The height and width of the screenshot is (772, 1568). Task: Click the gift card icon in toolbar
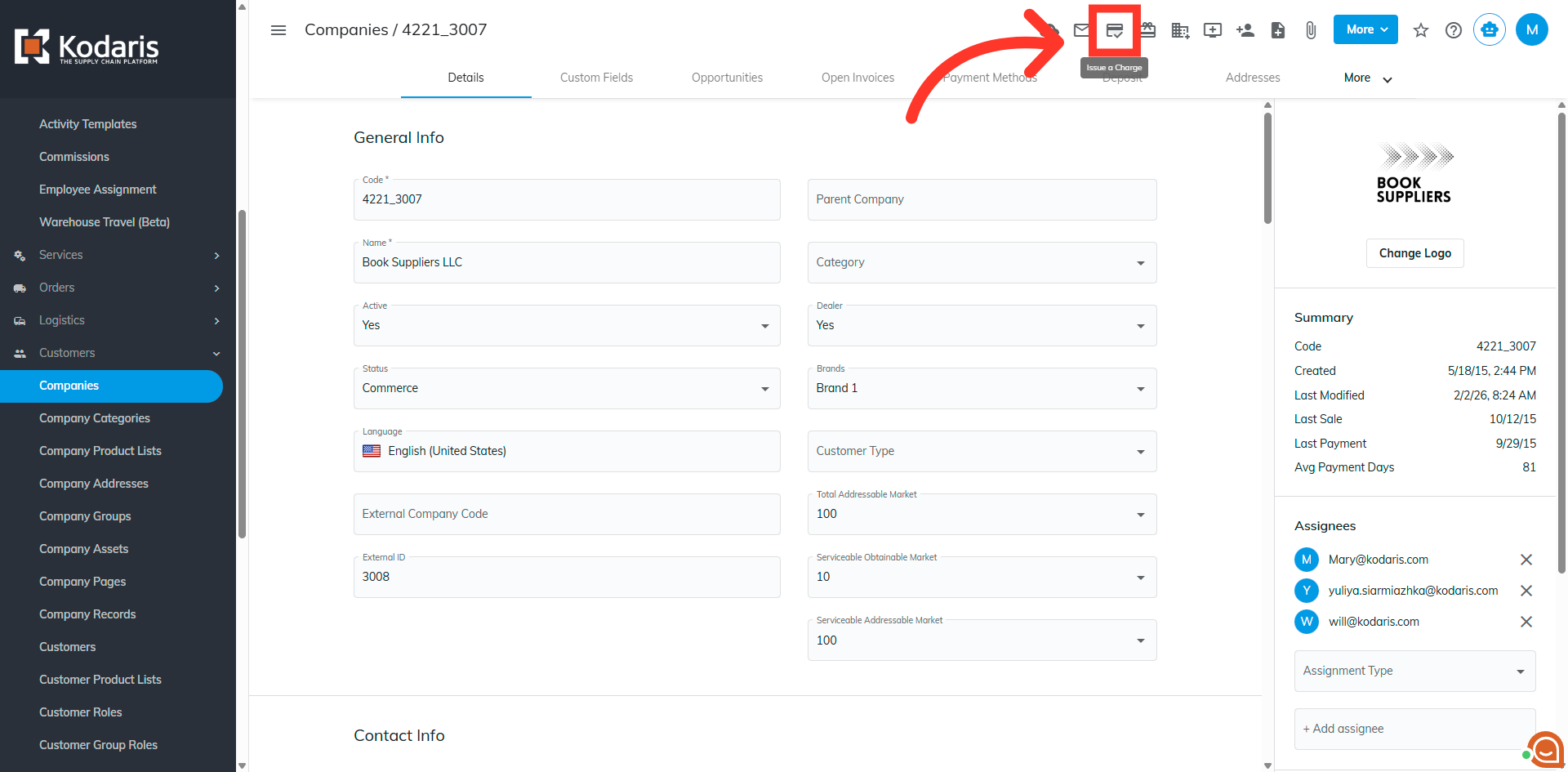point(1147,30)
